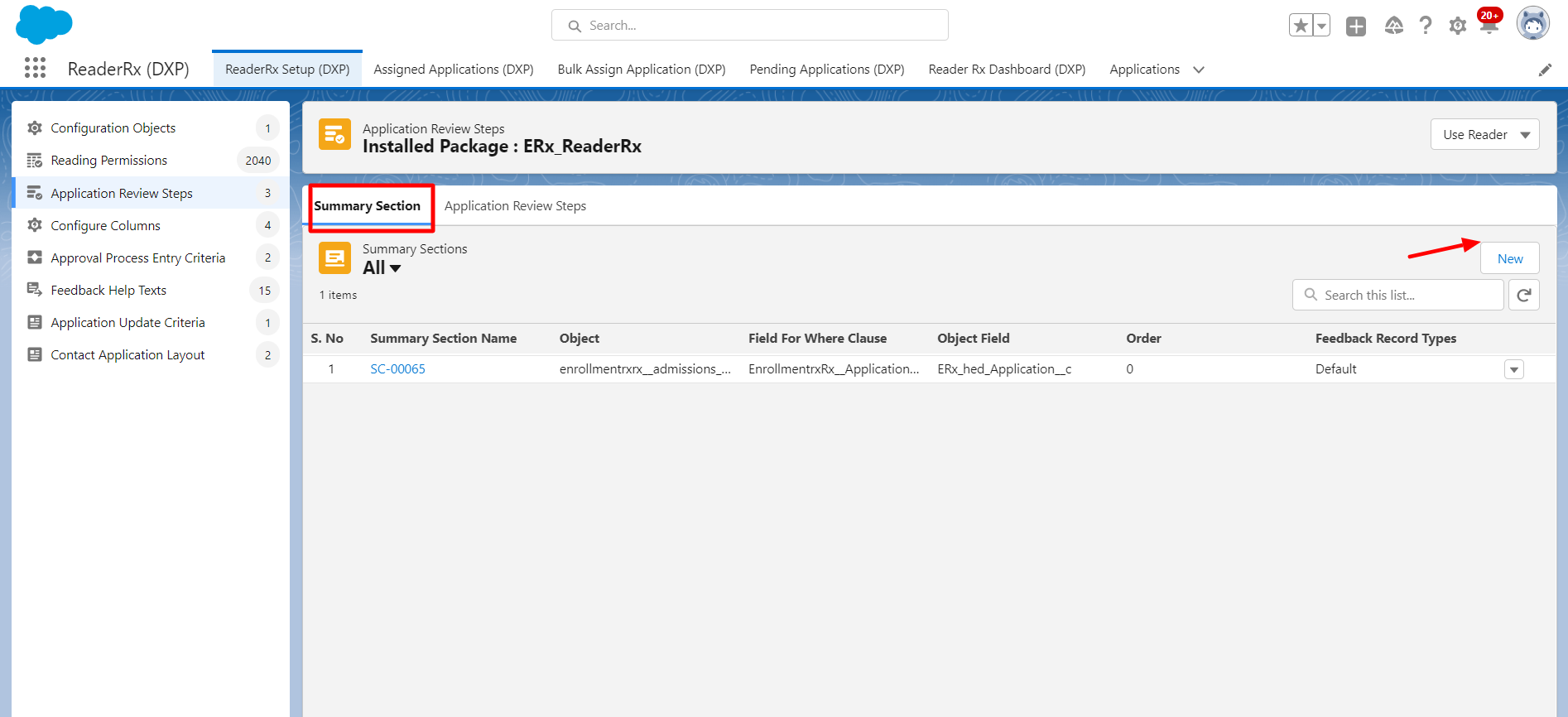Click the pencil edit navigation icon
Screen dimensions: 1568x717
1545,70
